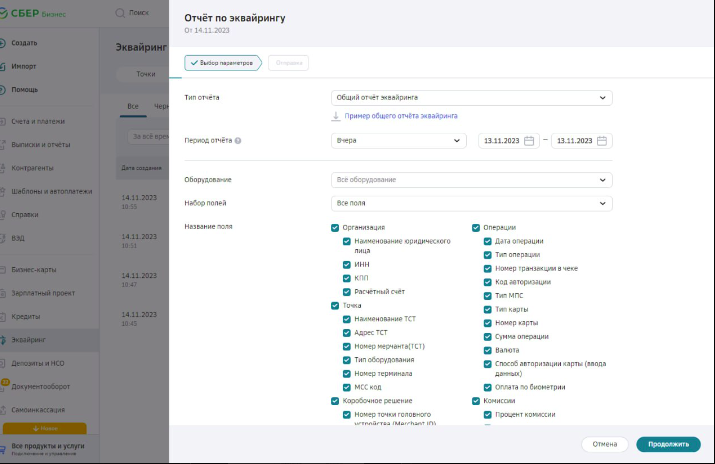
Task: Open Счета и платежи in sidebar
Action: (x=38, y=122)
